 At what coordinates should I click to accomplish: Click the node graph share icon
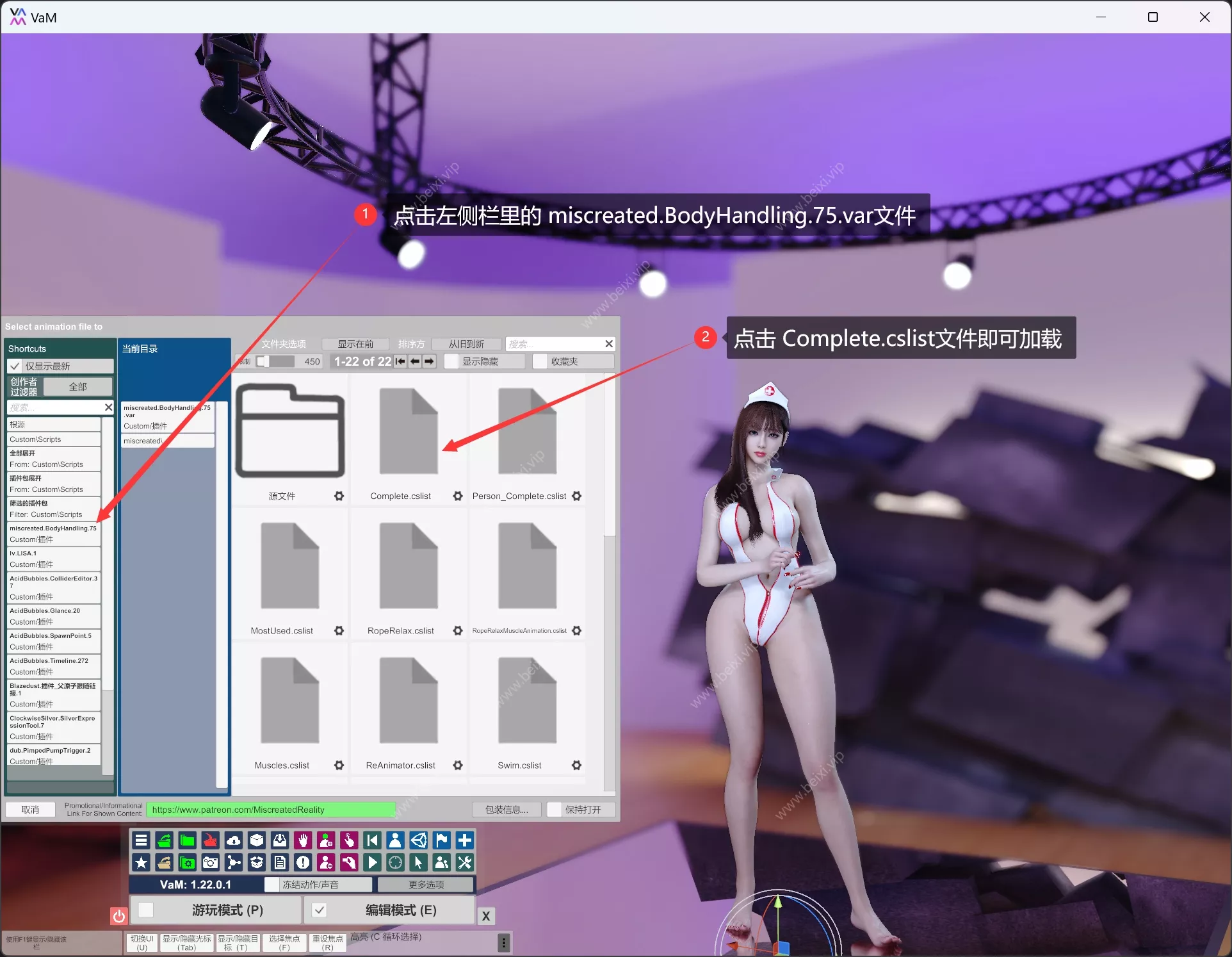point(234,862)
